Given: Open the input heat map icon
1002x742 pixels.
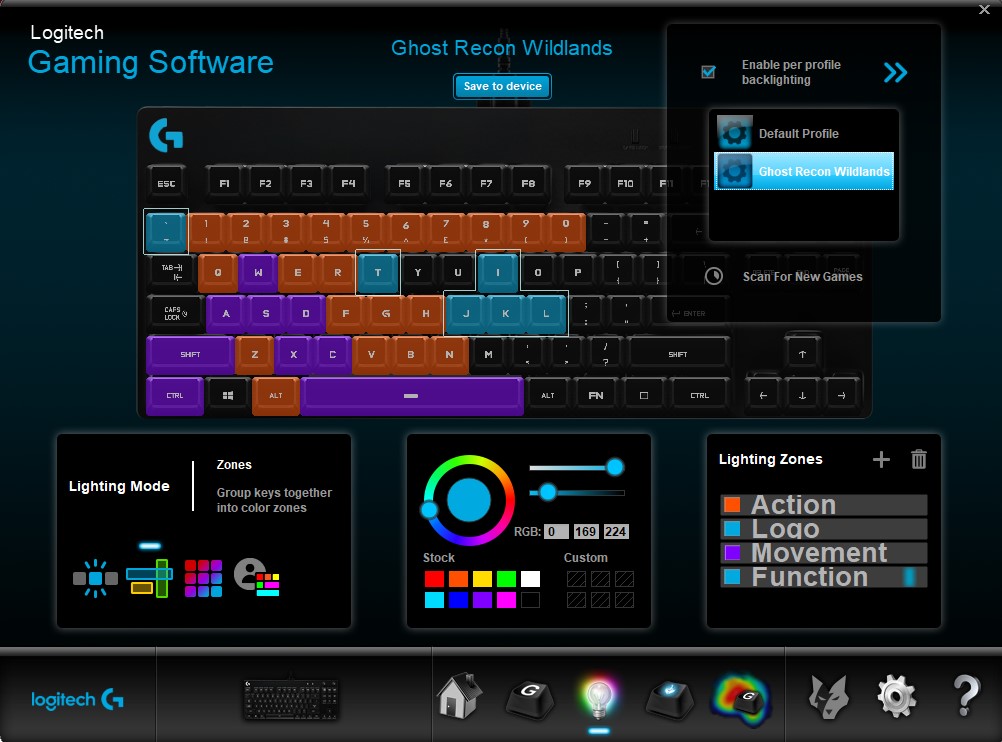Looking at the screenshot, I should click(741, 700).
